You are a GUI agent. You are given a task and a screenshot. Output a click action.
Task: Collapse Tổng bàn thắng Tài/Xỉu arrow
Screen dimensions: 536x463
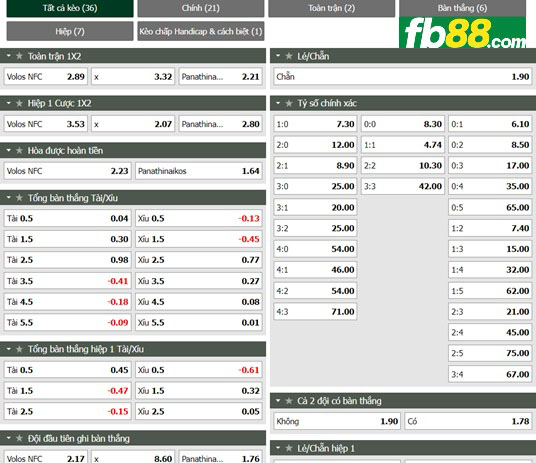[x=9, y=197]
